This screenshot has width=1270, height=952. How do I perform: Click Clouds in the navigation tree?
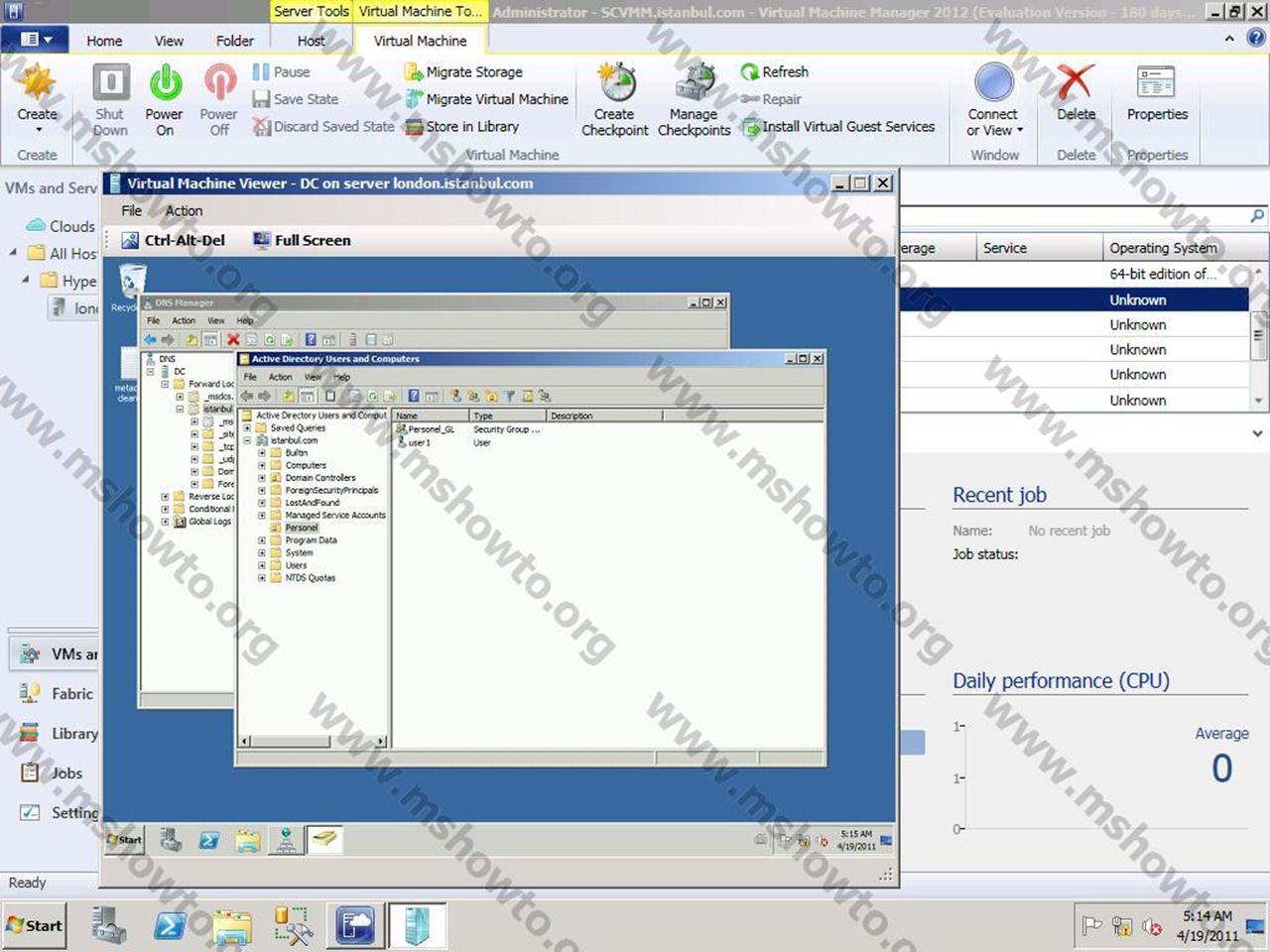[x=62, y=226]
